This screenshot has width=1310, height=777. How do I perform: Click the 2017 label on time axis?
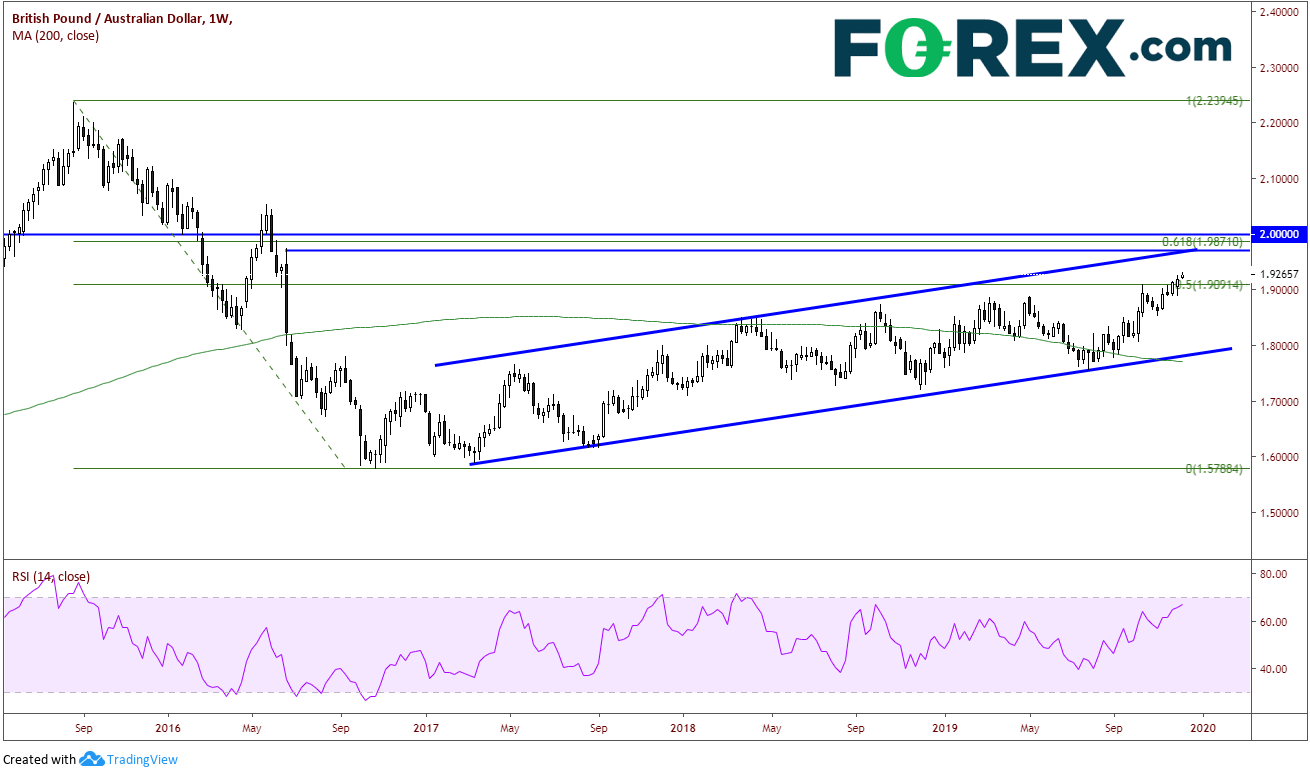point(425,727)
